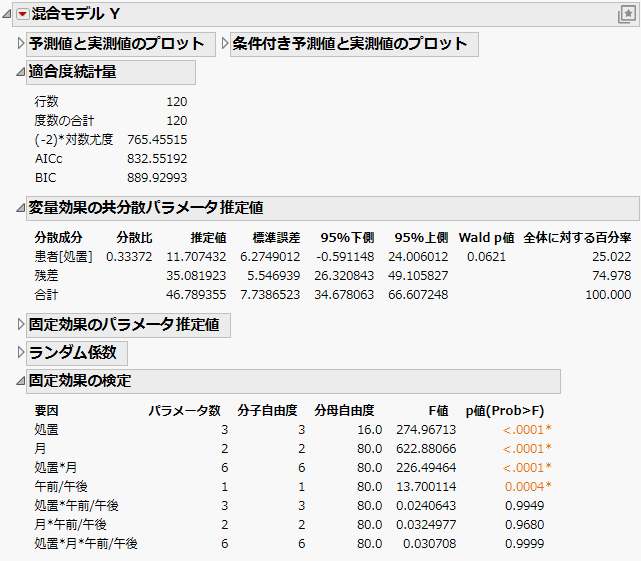Click the 標準誤差 column header
641x561 pixels.
[x=276, y=238]
